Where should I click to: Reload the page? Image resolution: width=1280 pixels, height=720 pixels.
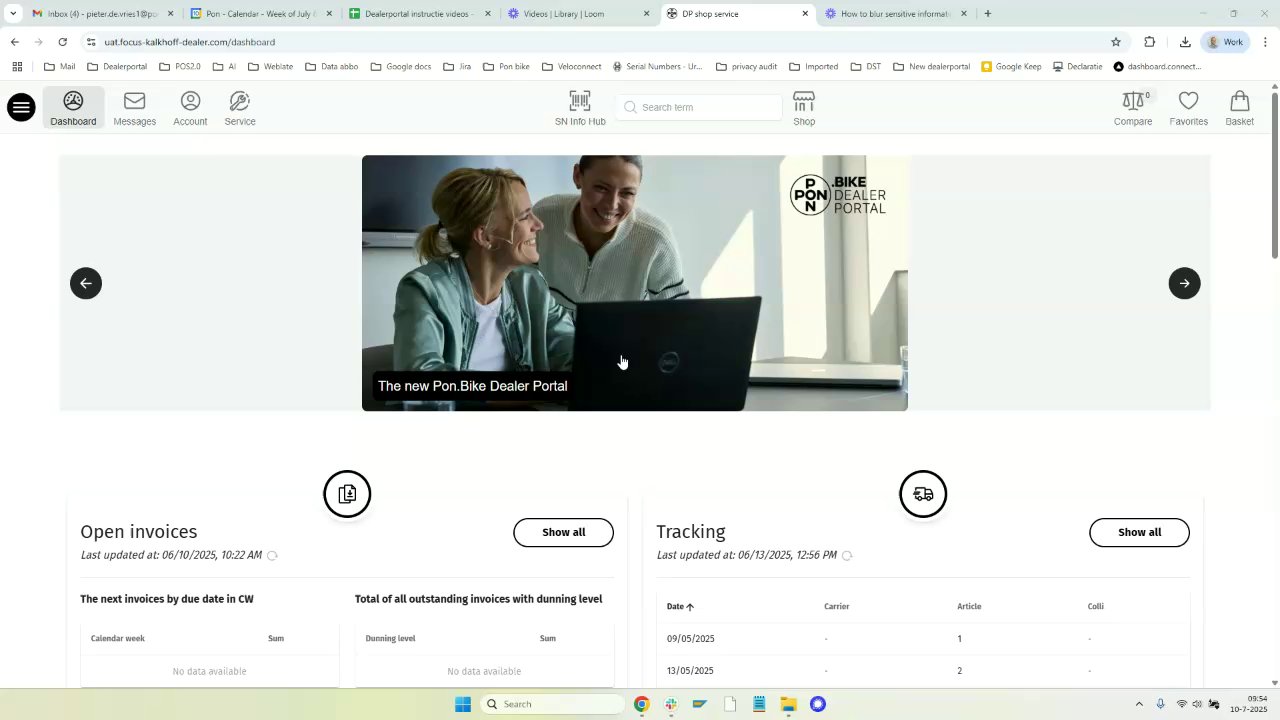62,42
